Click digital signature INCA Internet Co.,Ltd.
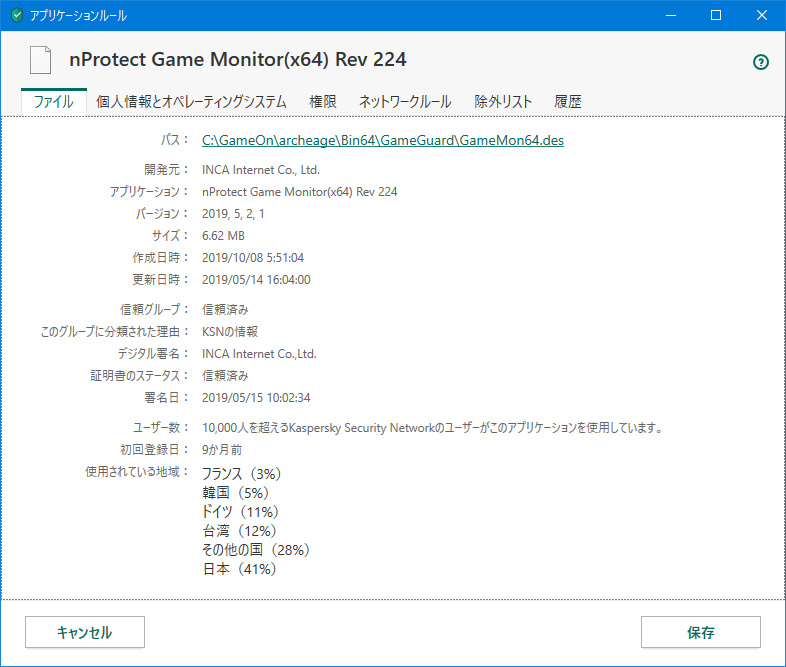This screenshot has height=667, width=786. click(259, 354)
